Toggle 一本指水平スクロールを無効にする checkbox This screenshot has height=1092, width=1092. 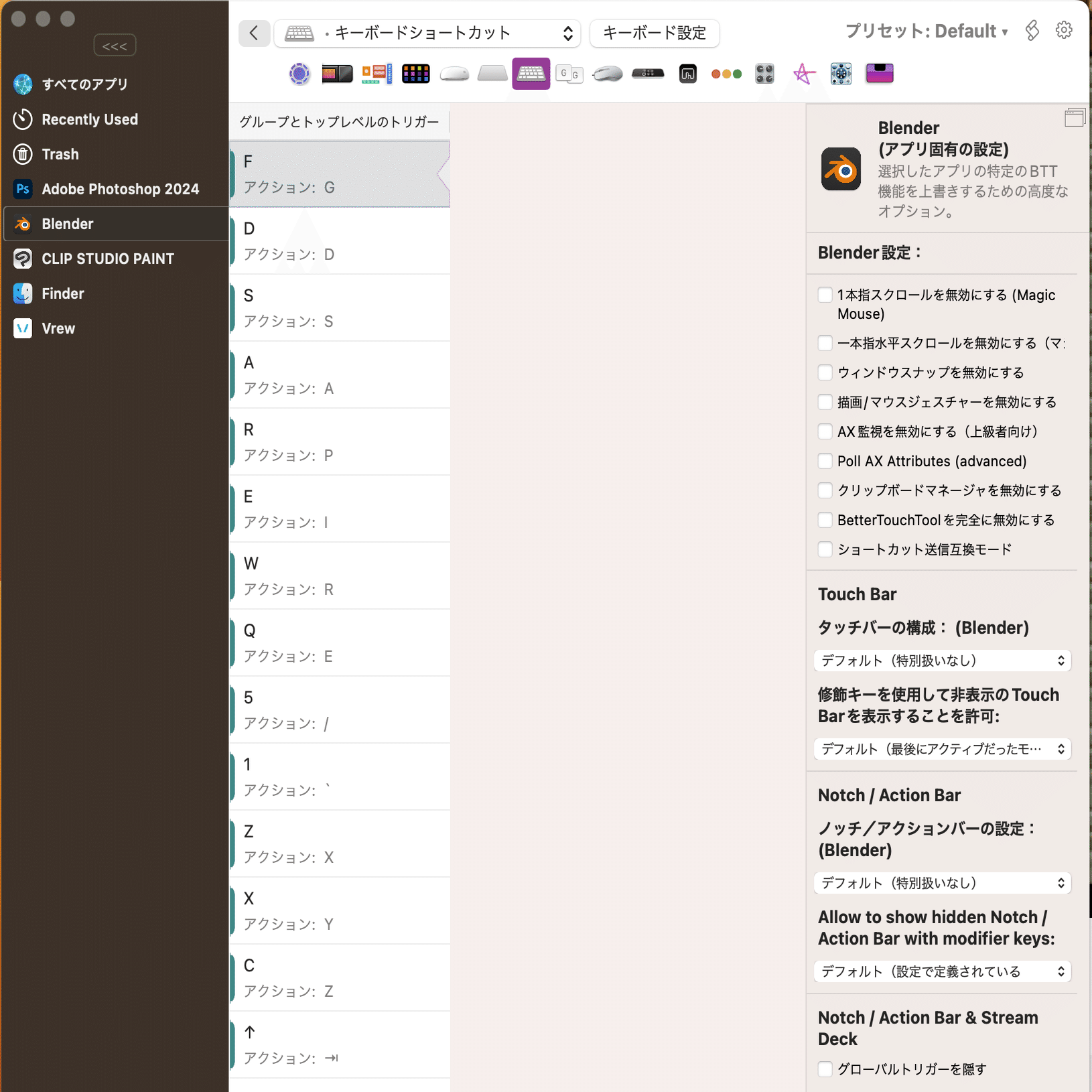[825, 344]
